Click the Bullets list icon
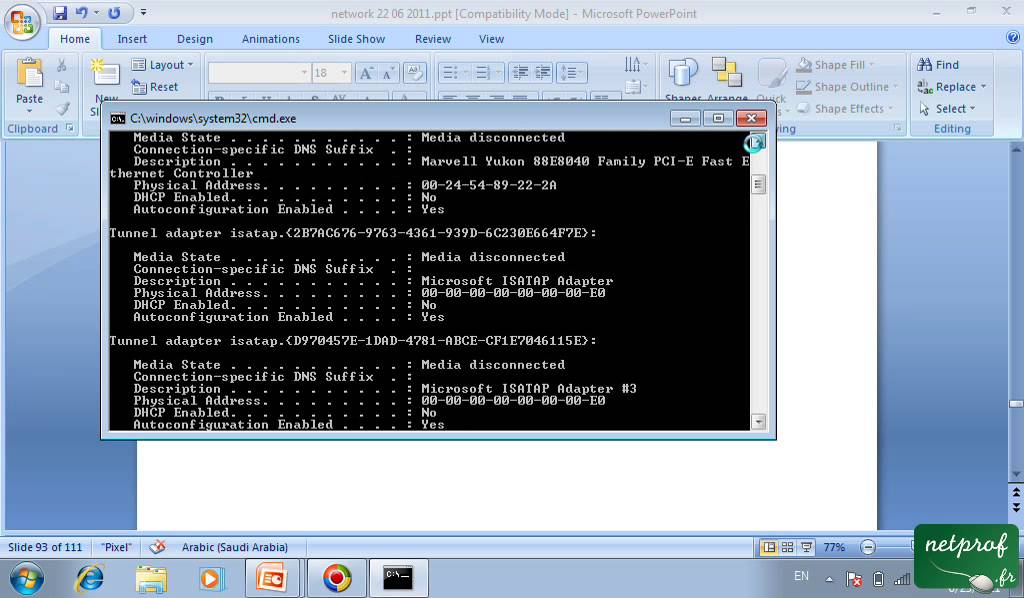This screenshot has width=1024, height=598. click(451, 72)
